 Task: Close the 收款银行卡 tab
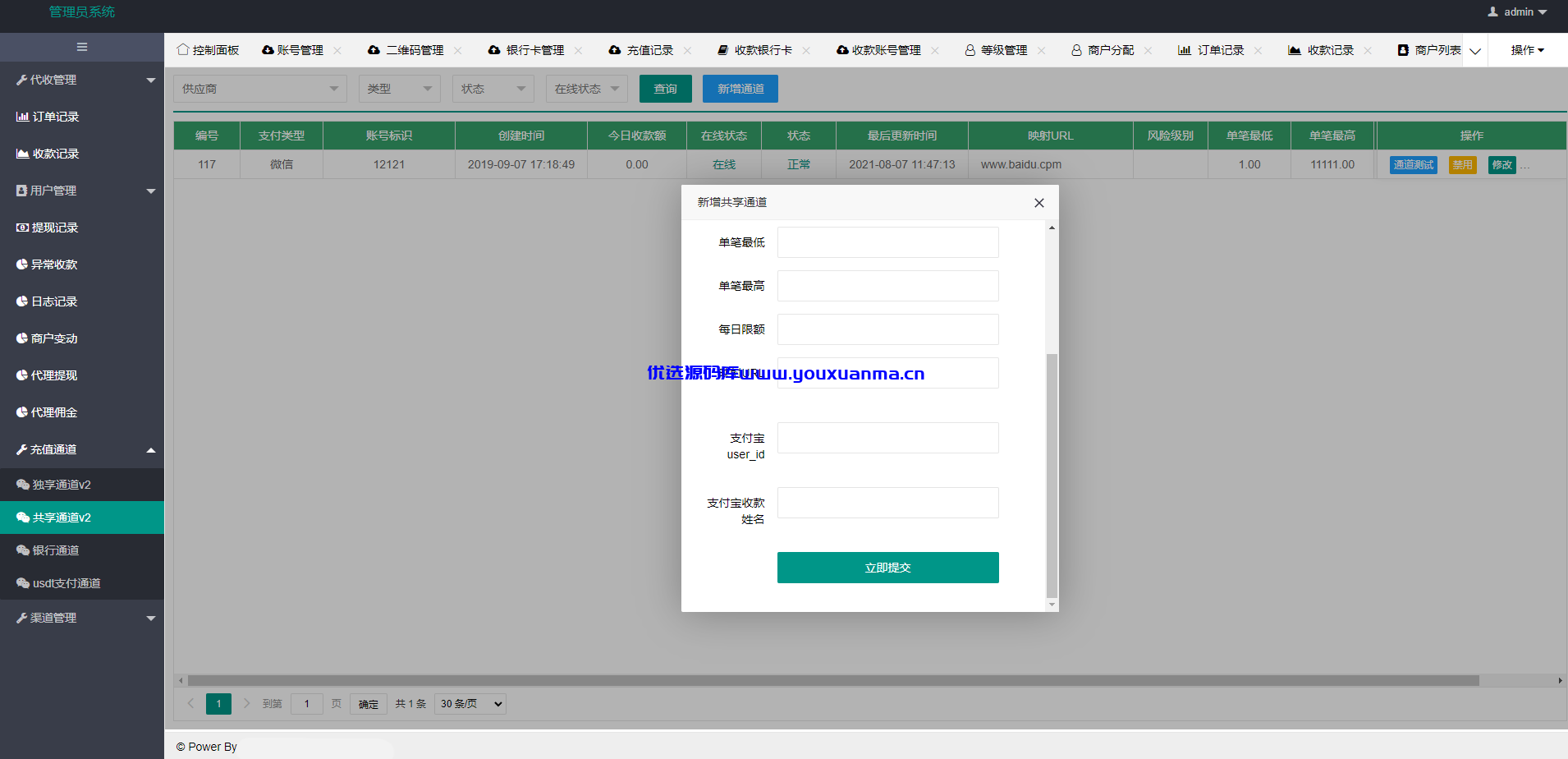point(806,51)
